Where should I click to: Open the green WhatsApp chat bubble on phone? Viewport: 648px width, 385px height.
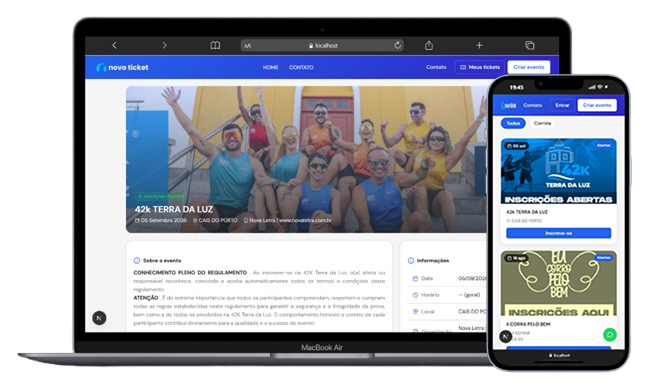click(610, 335)
